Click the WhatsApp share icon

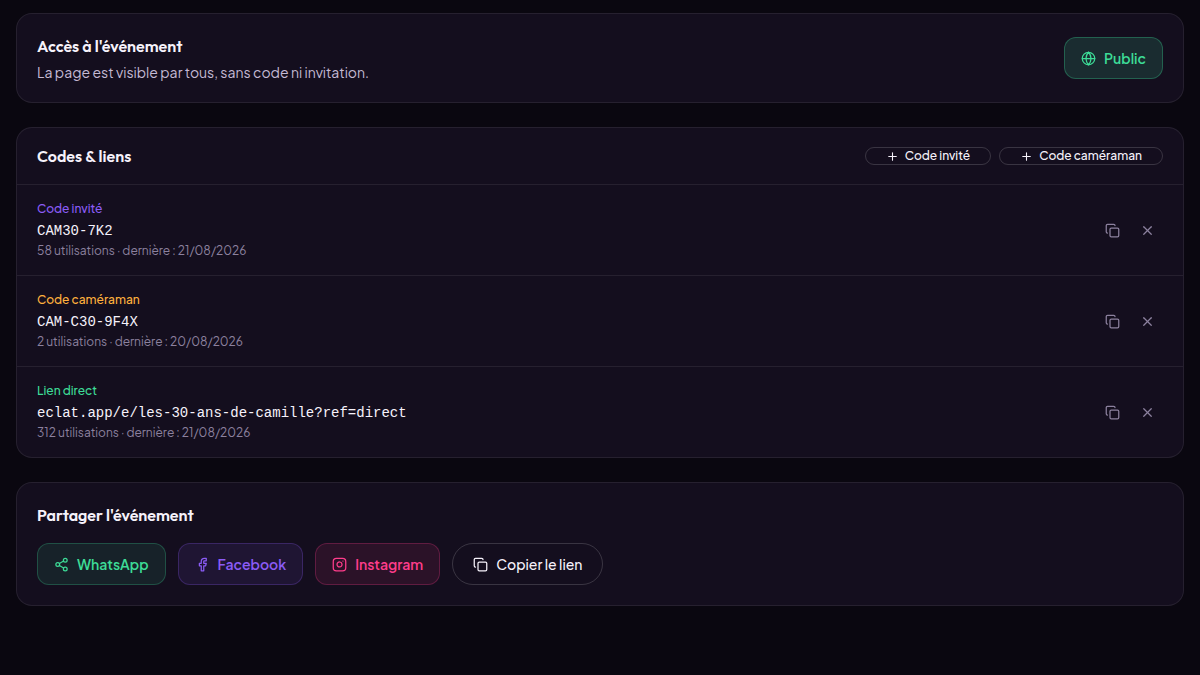[x=61, y=565]
